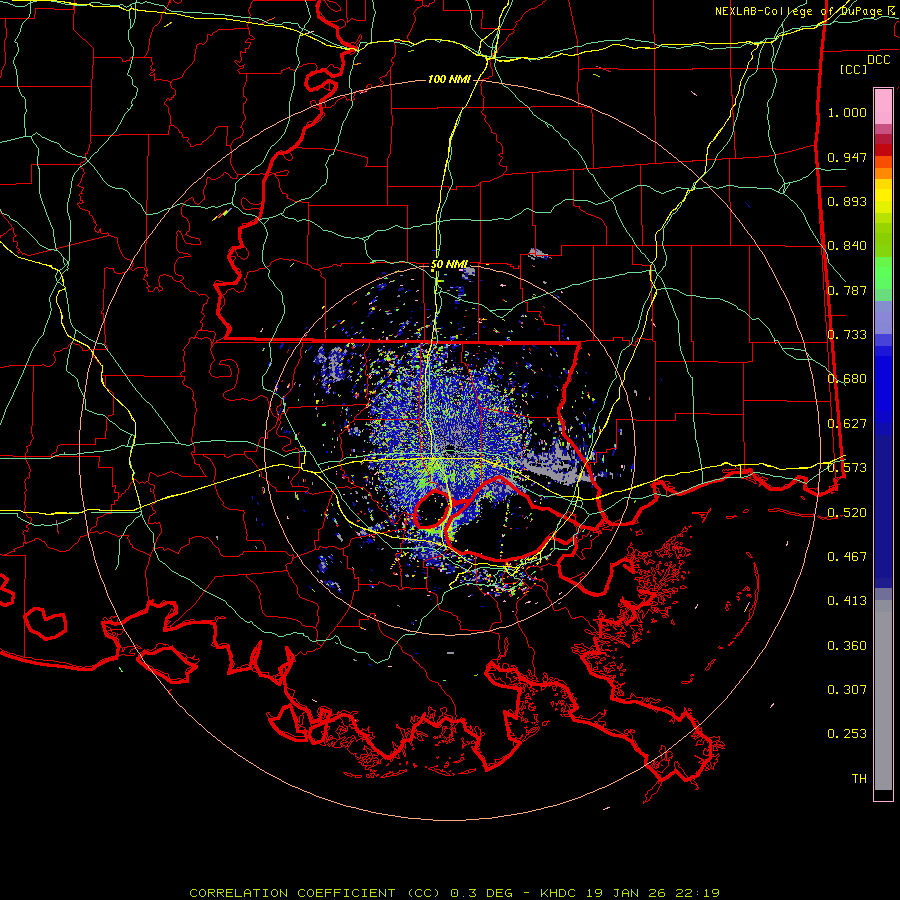Viewport: 900px width, 900px height.
Task: Select the 0.3 DEG elevation text
Action: [481, 893]
